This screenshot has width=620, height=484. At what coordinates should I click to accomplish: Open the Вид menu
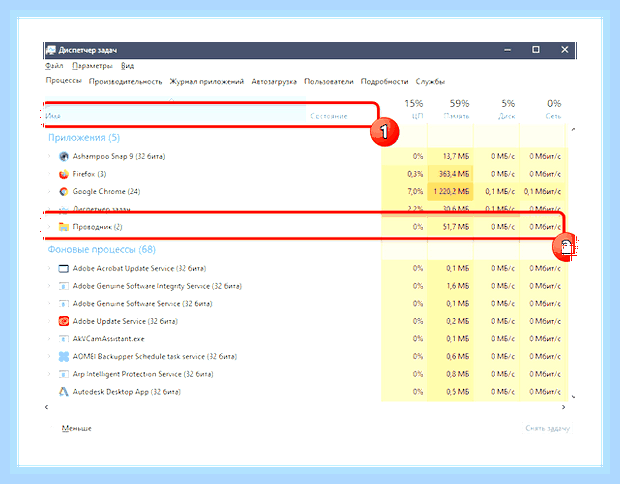click(127, 66)
